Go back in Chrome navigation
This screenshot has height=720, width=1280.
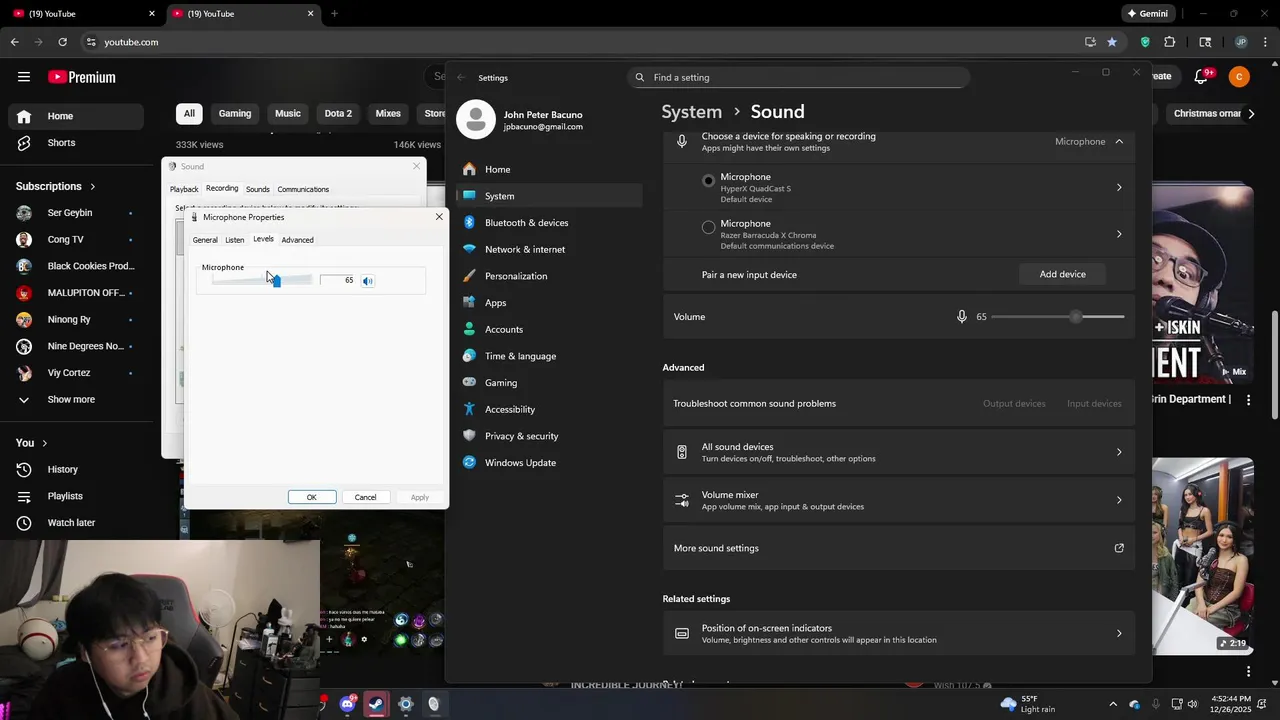coord(14,42)
